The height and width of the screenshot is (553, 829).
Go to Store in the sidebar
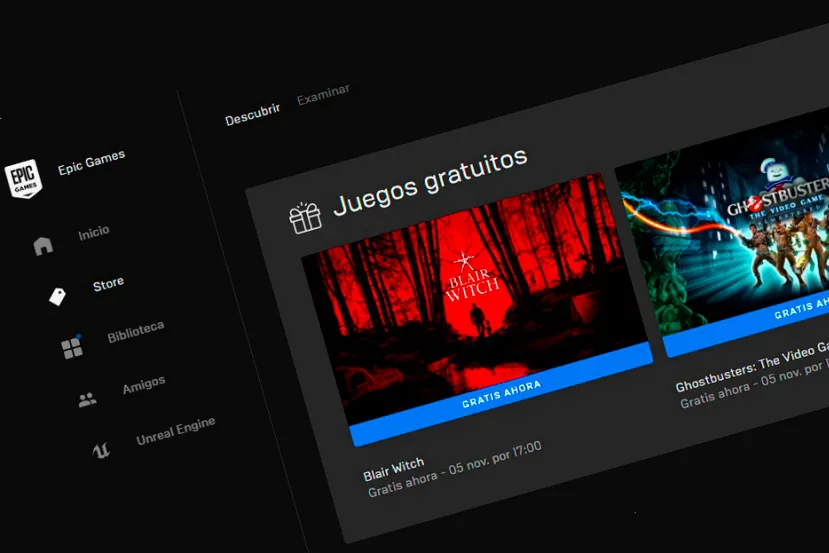click(108, 284)
